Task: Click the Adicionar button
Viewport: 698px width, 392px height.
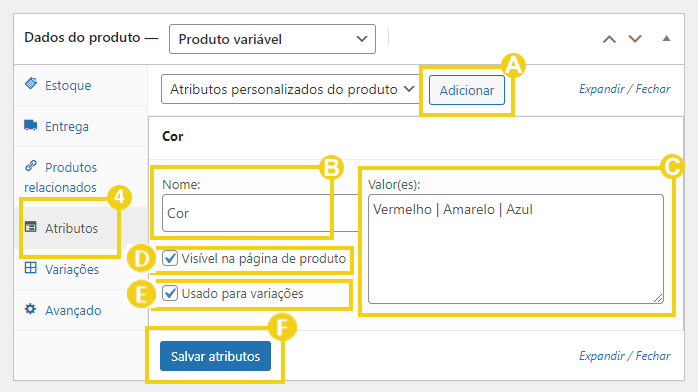Action: point(467,90)
